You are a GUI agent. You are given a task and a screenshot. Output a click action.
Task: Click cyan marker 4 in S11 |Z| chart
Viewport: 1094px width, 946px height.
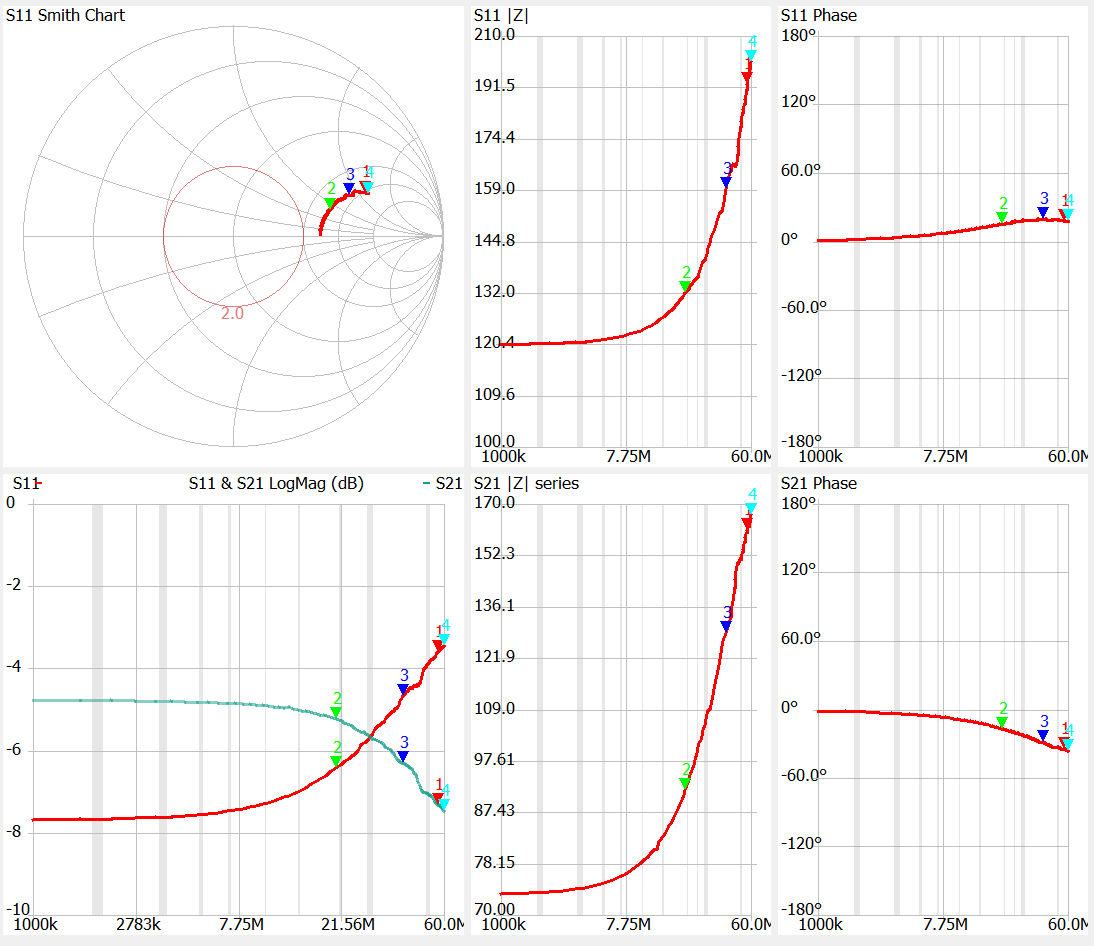pos(752,55)
